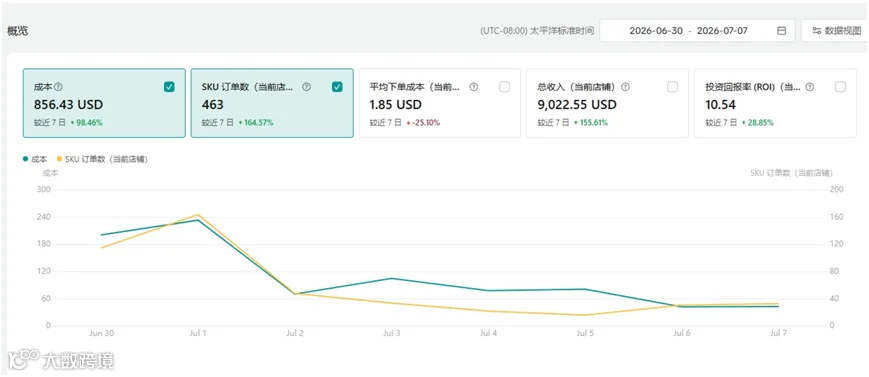Click the help icon next to 成本

coord(59,87)
